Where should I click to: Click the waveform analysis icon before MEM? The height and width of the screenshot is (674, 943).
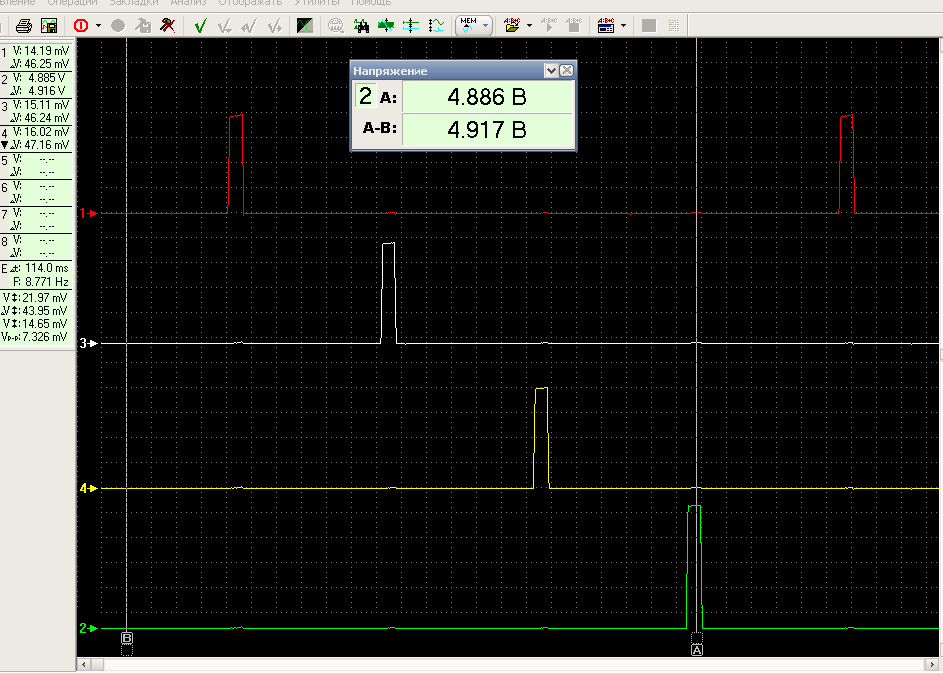(437, 25)
